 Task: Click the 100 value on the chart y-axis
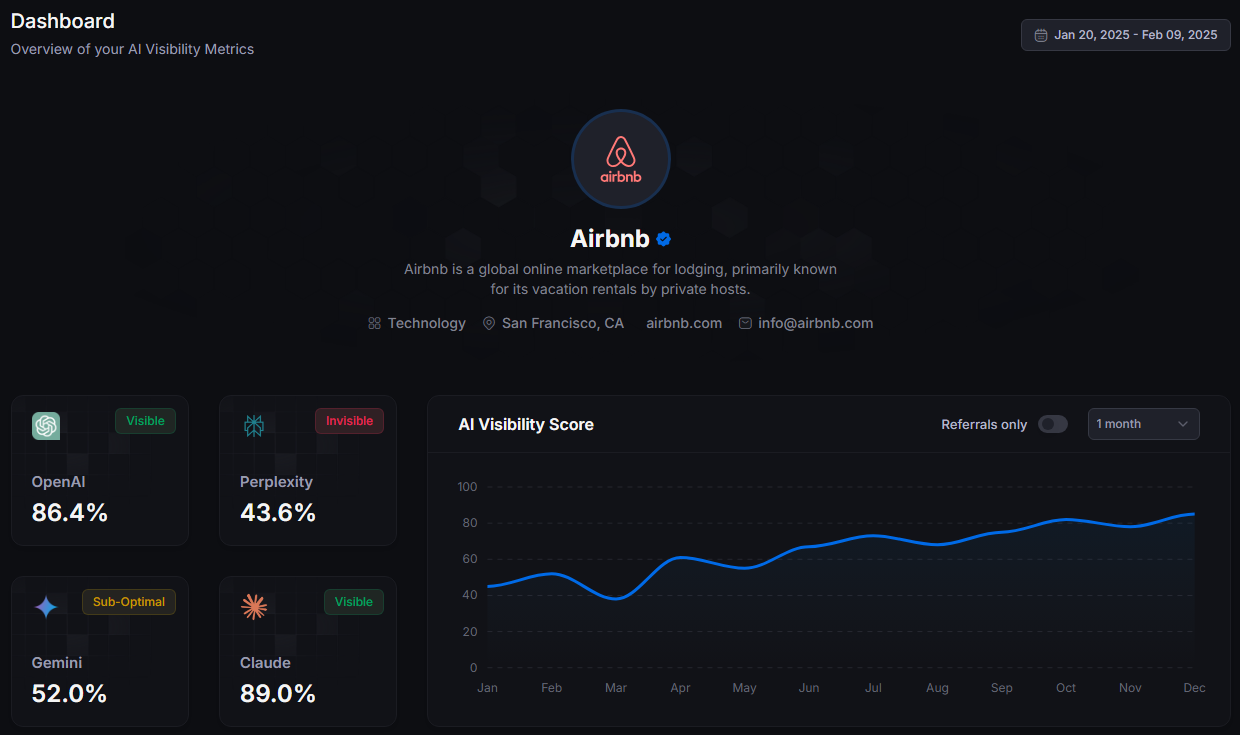(x=467, y=487)
